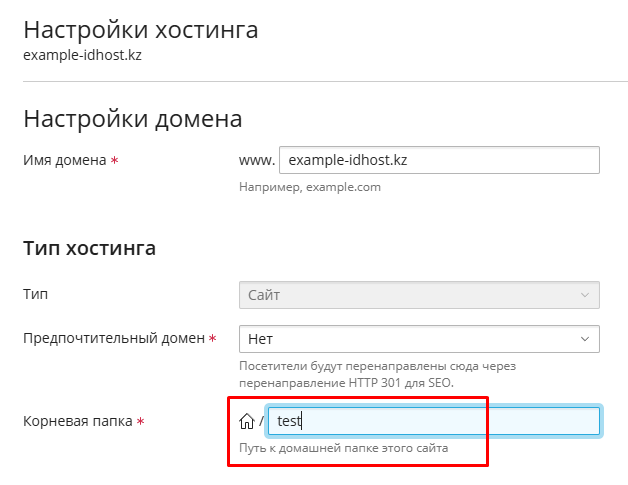Focus the domain name field example-idhost.kz
Screen dimensions: 628x485
point(438,160)
